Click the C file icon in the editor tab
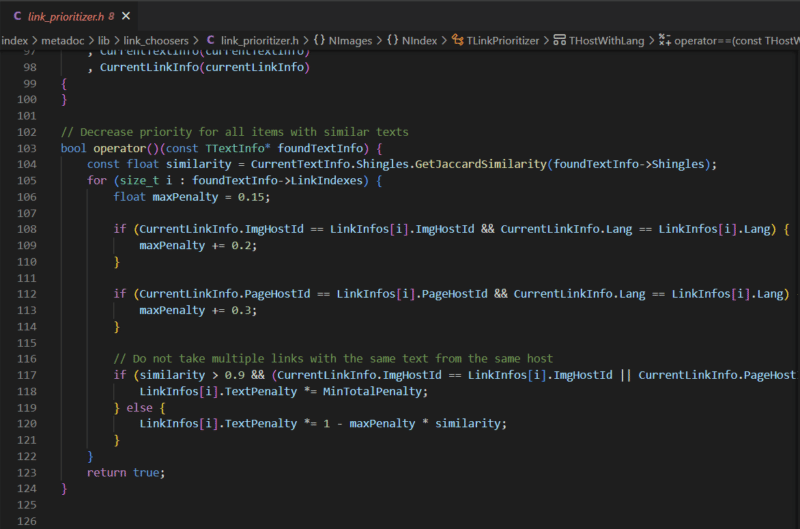Image resolution: width=800 pixels, height=529 pixels. [18, 16]
